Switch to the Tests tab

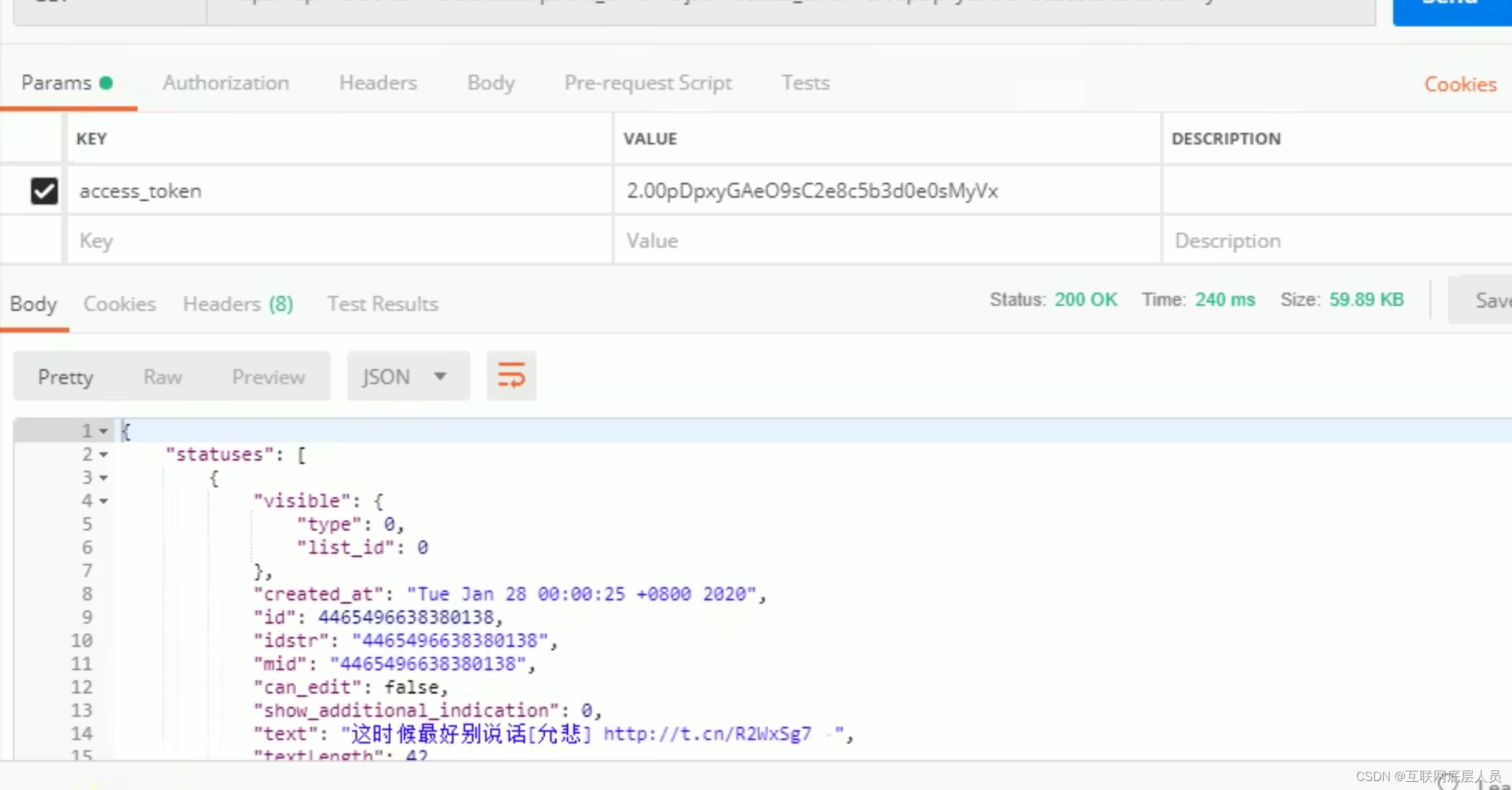(x=805, y=83)
